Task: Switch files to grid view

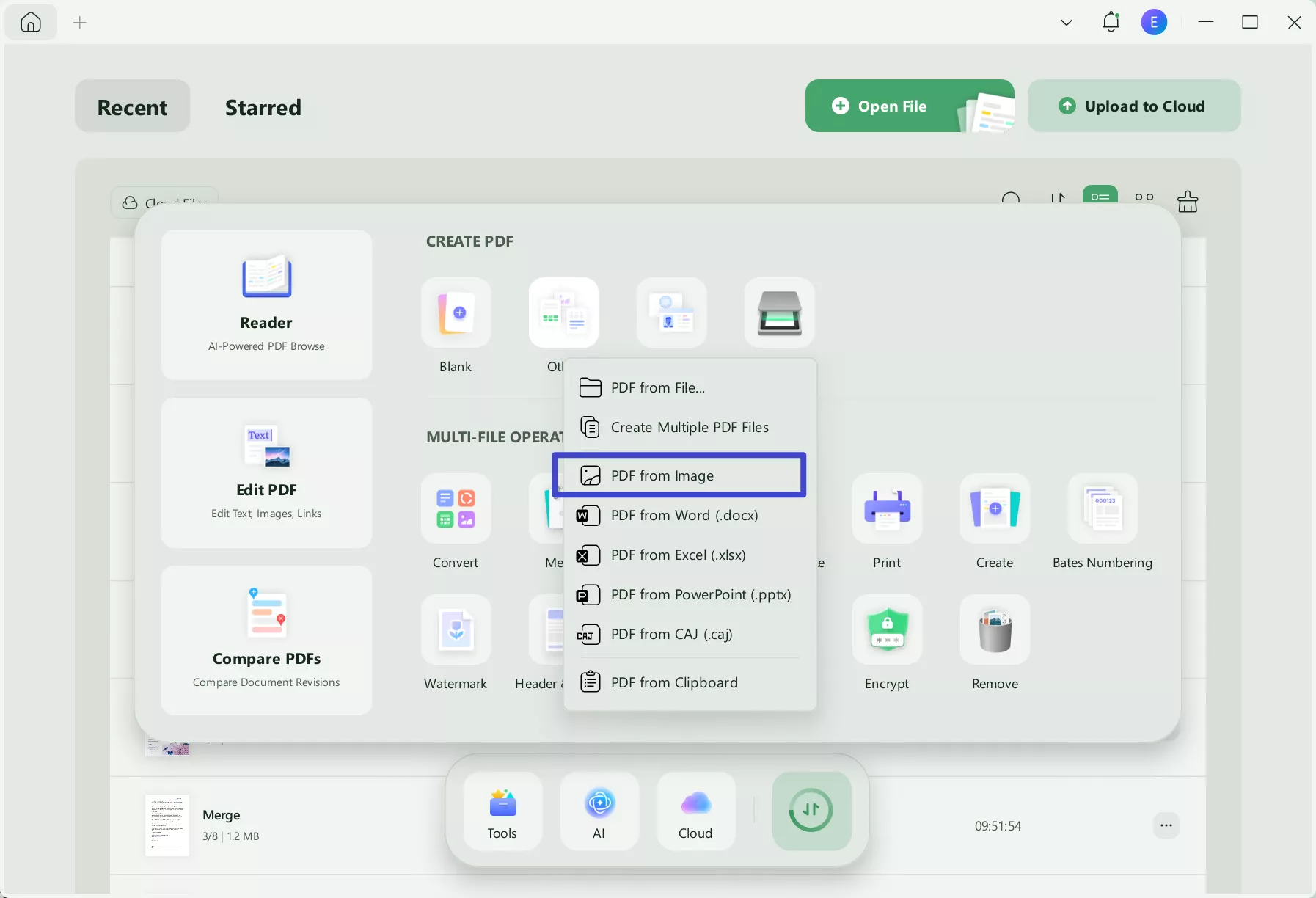Action: point(1144,198)
